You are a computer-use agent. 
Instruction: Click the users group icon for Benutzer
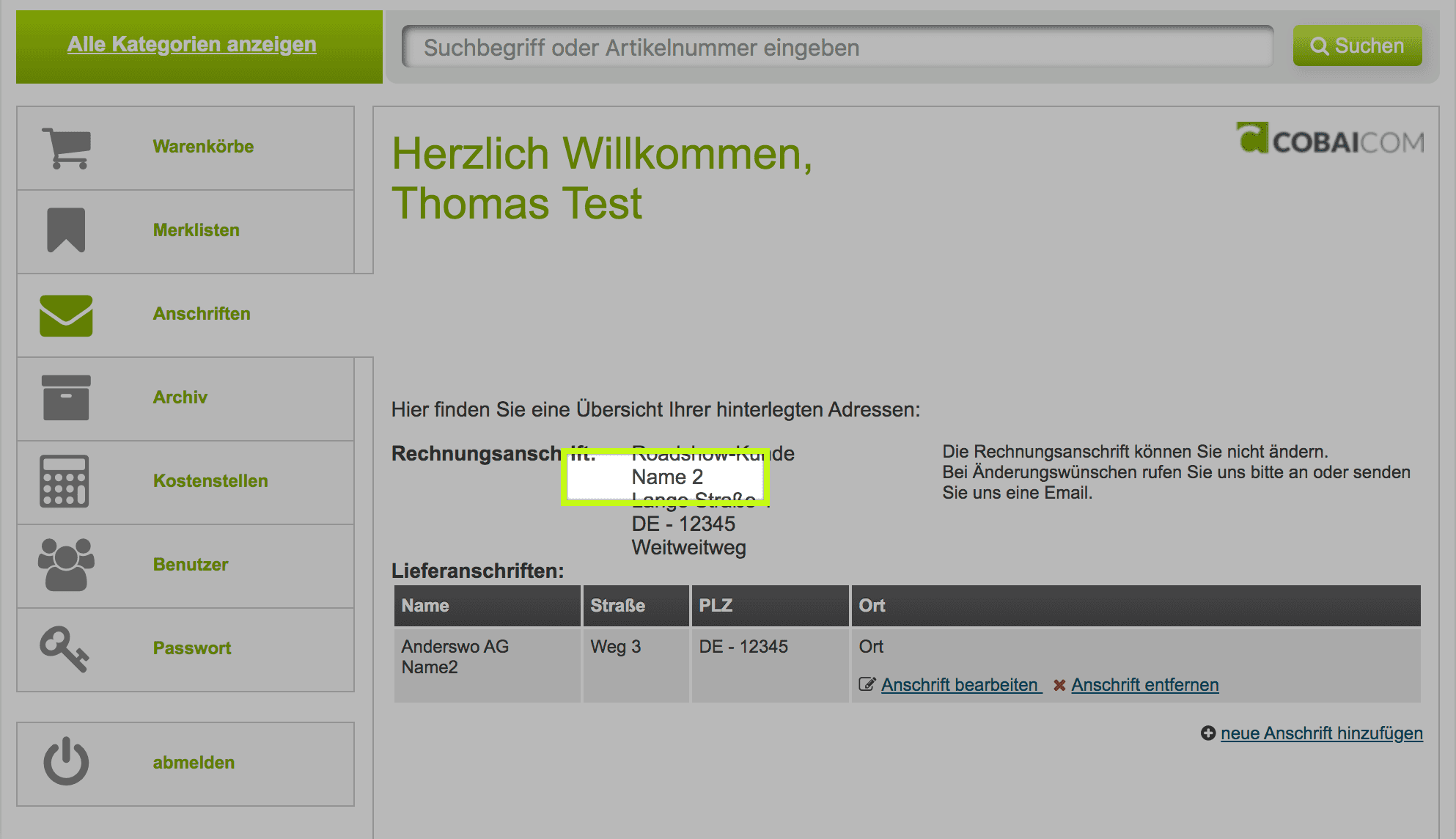pyautogui.click(x=66, y=565)
